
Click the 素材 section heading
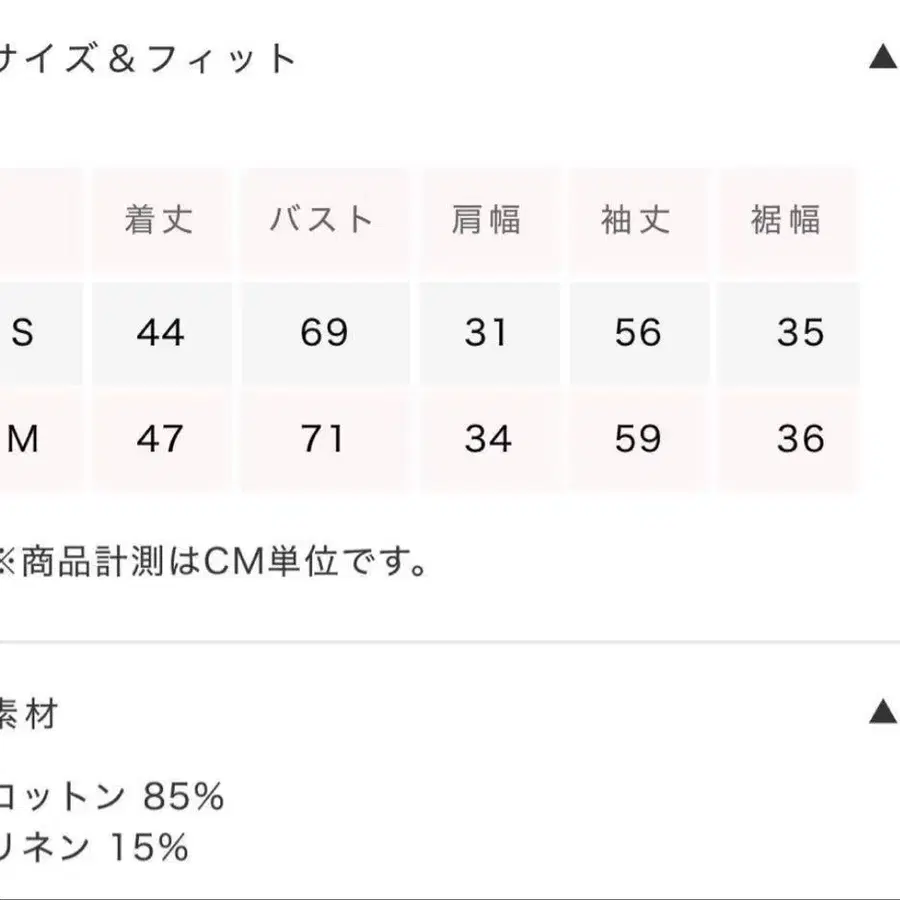pos(30,714)
